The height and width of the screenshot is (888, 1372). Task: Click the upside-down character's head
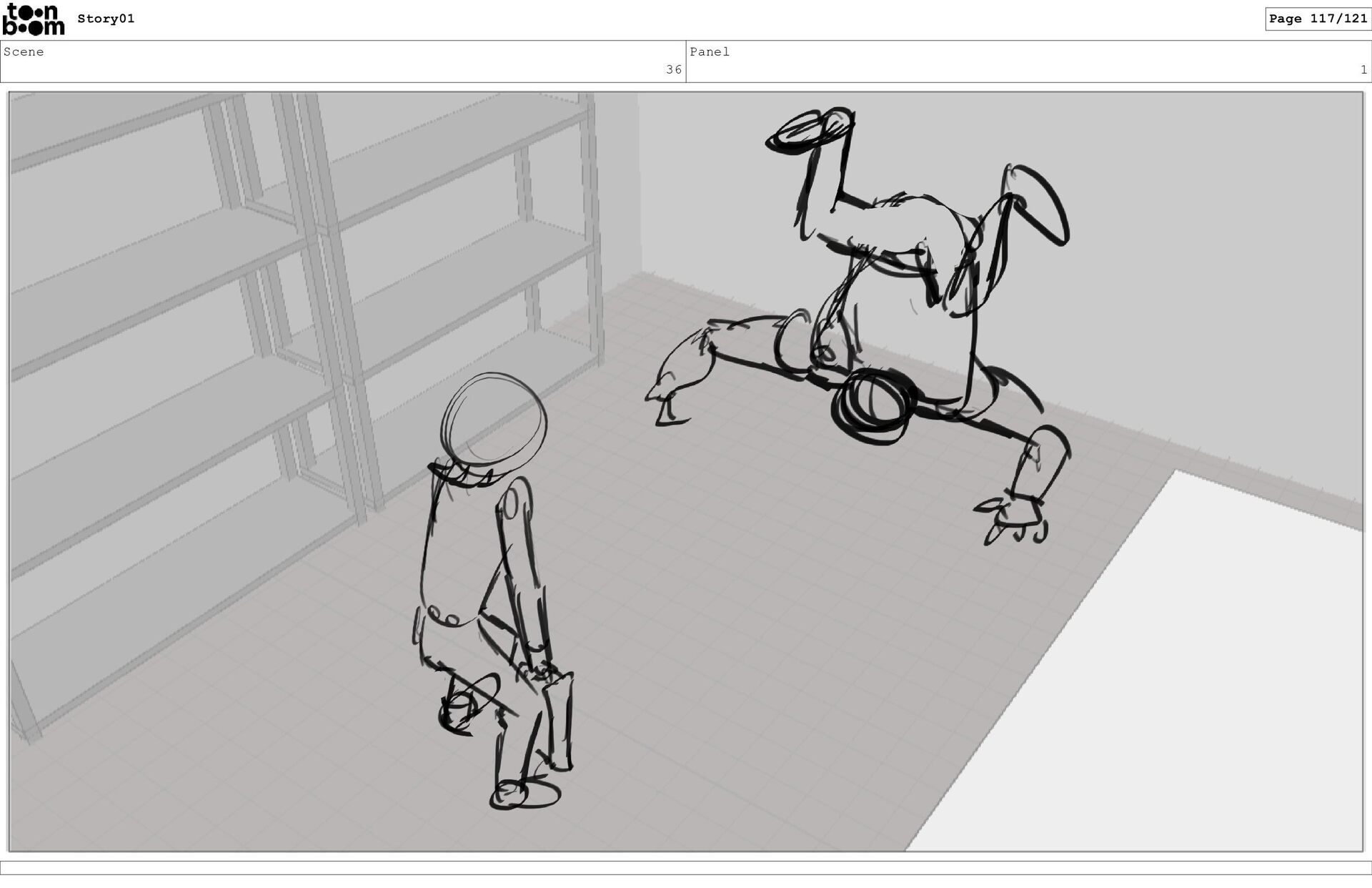click(x=873, y=404)
